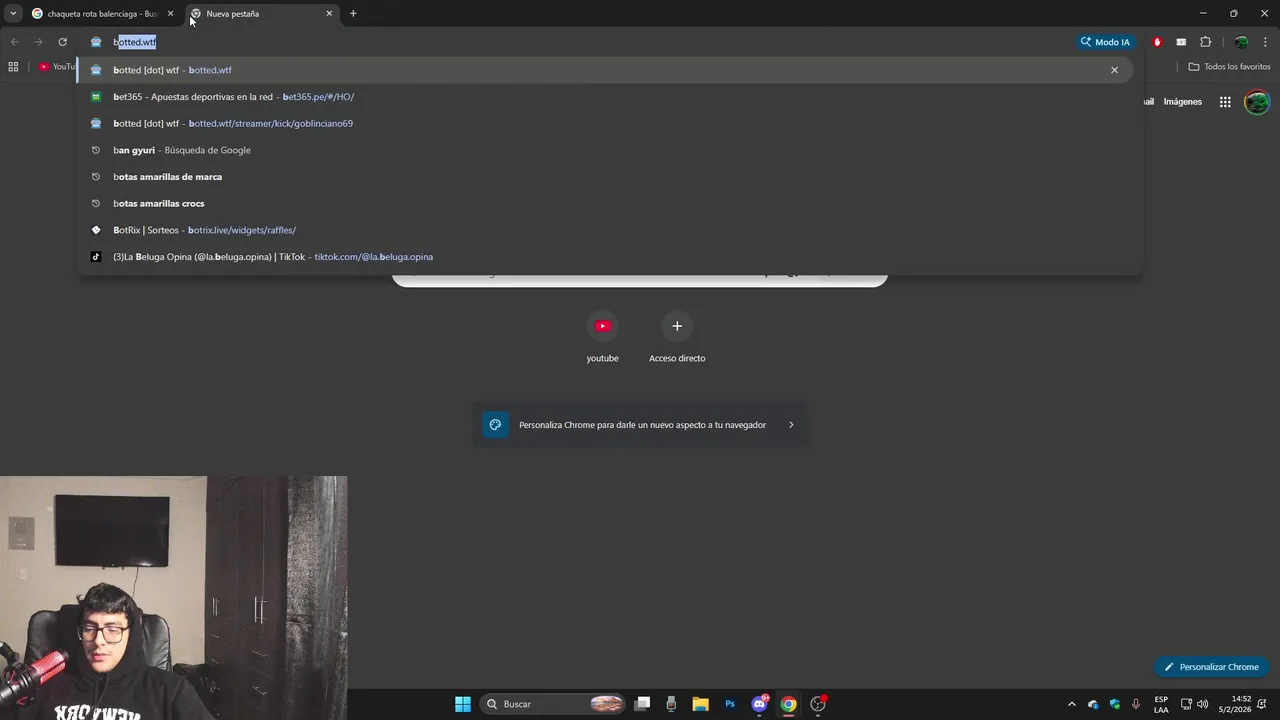
Task: Select botas amarillas de marca suggestion
Action: coord(604,177)
